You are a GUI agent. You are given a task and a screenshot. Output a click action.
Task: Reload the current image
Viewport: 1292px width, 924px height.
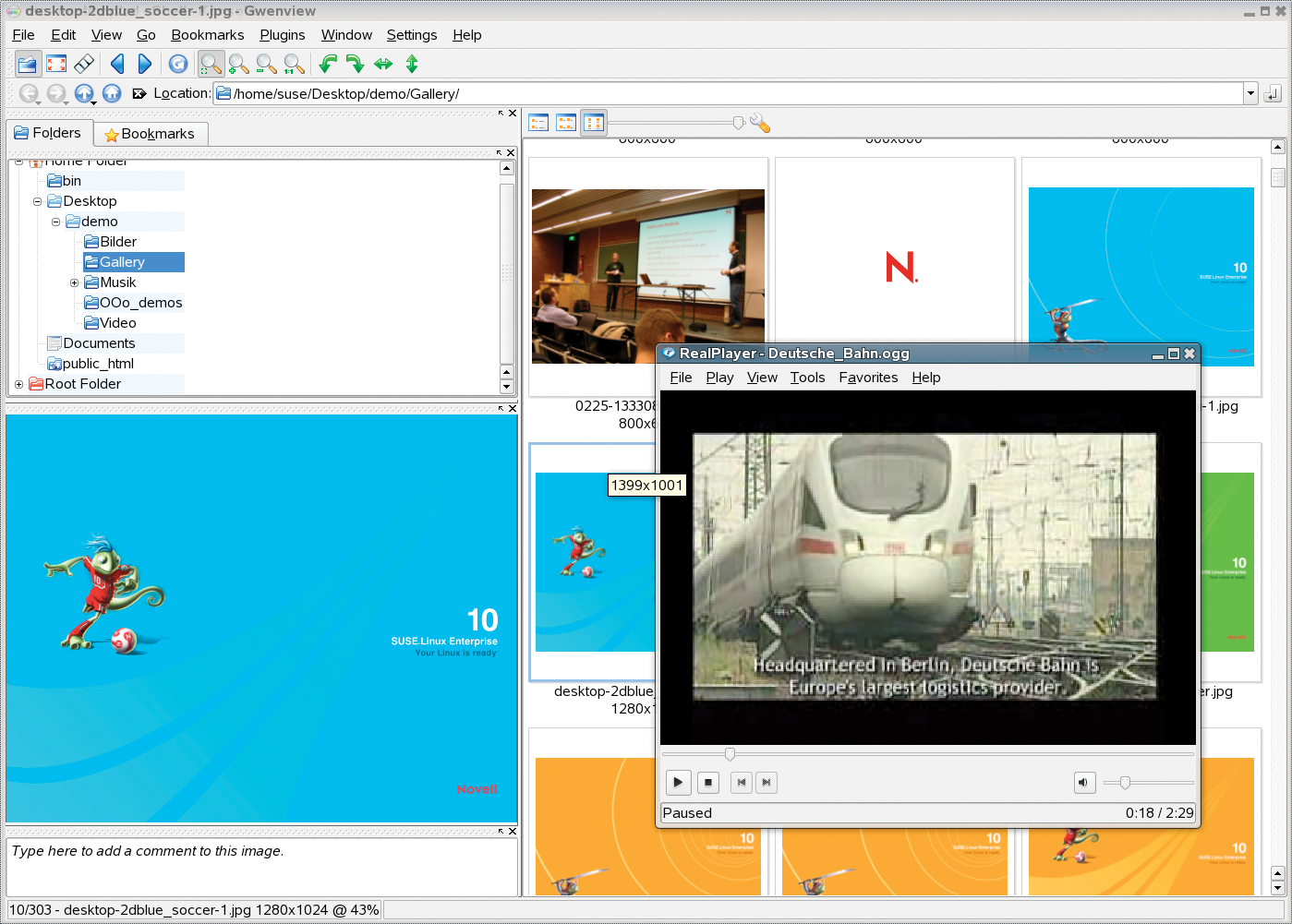[x=178, y=64]
